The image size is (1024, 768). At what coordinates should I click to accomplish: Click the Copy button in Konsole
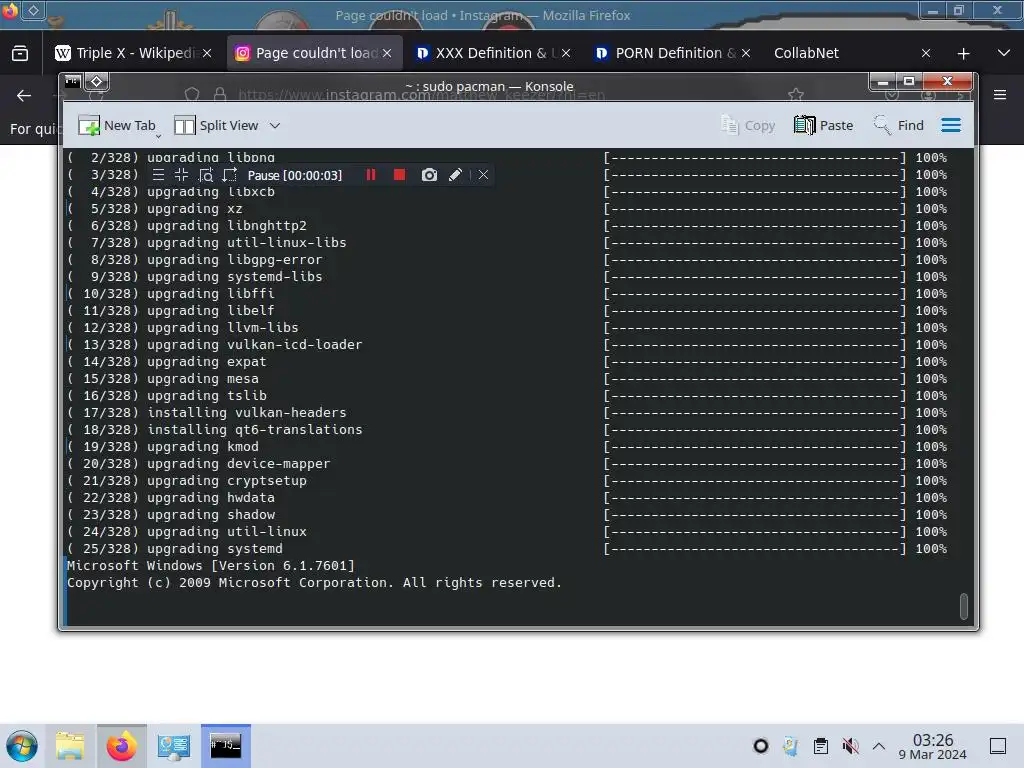pos(748,125)
